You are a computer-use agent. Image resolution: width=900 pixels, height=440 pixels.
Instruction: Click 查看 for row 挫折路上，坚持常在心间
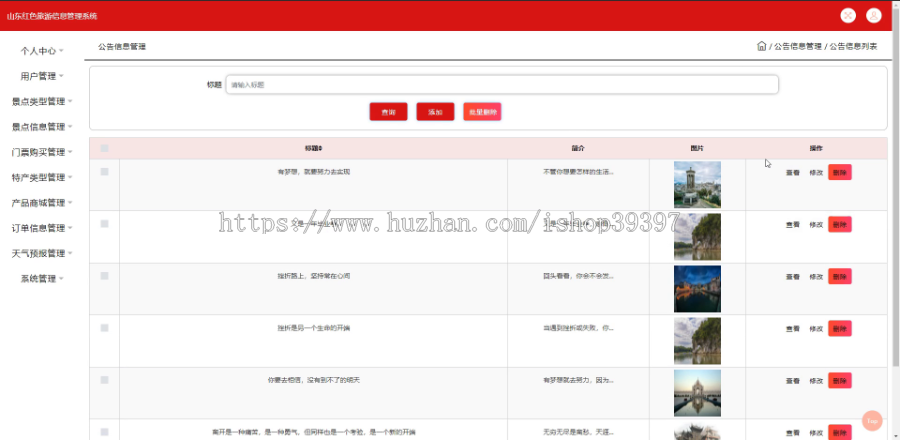click(x=793, y=277)
